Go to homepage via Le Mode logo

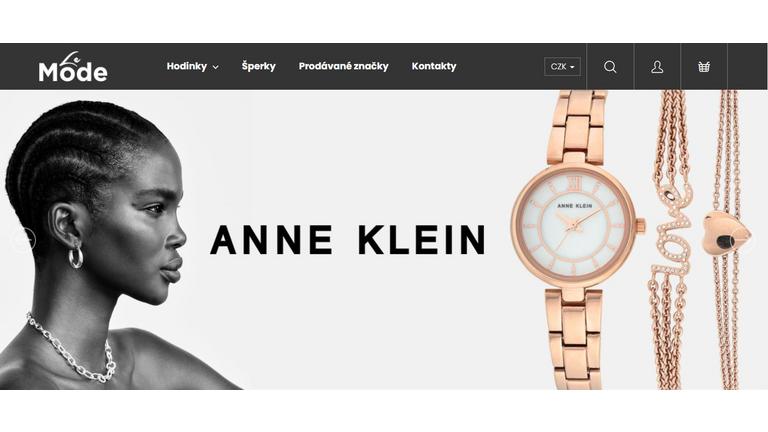coord(73,67)
